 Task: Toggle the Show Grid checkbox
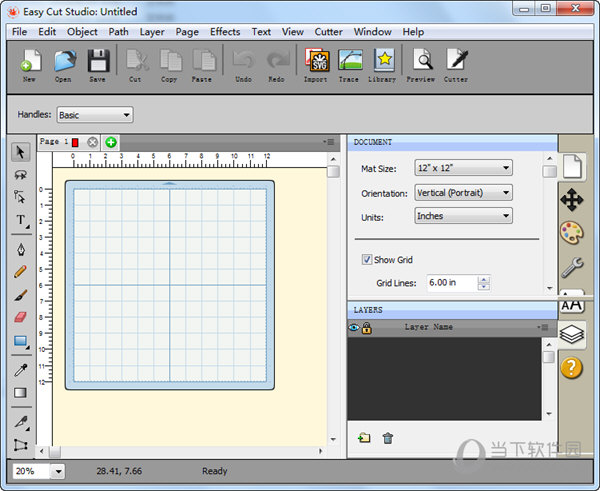tap(367, 259)
